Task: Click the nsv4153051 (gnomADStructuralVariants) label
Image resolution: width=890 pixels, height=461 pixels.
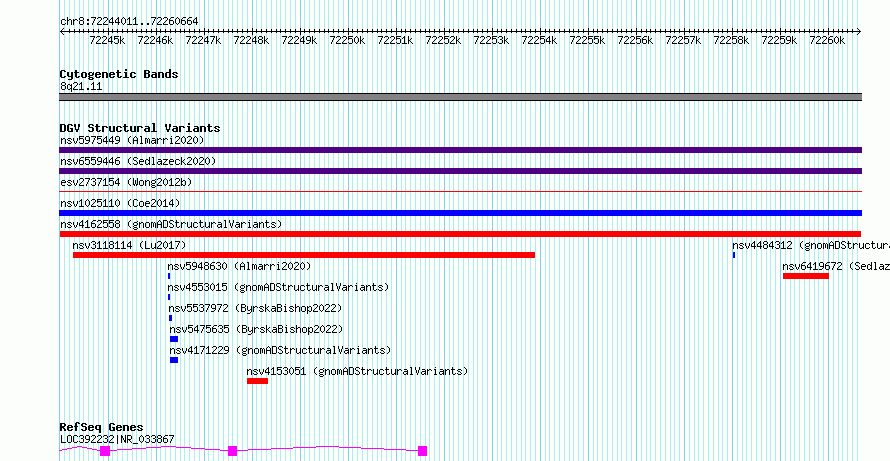Action: (x=357, y=371)
